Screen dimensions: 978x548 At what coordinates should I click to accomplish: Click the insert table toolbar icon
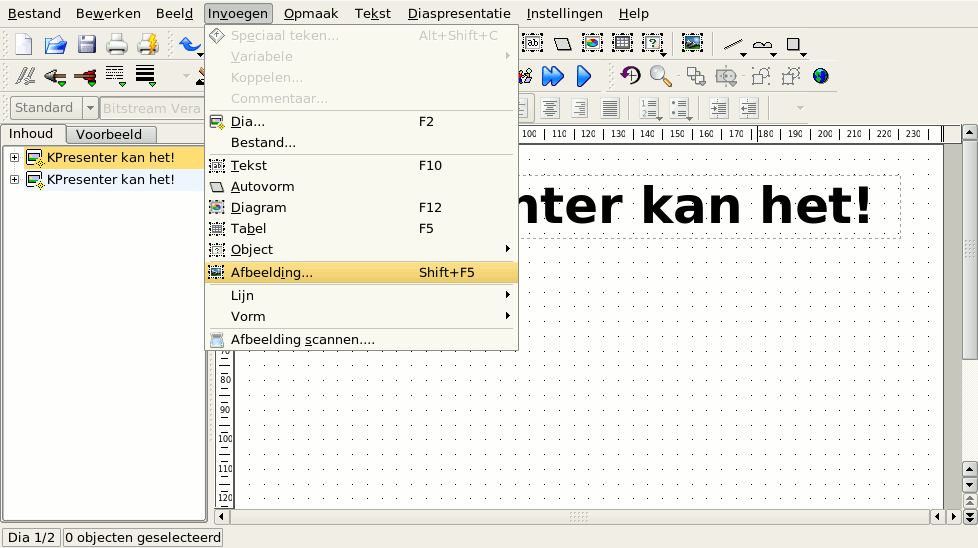622,43
